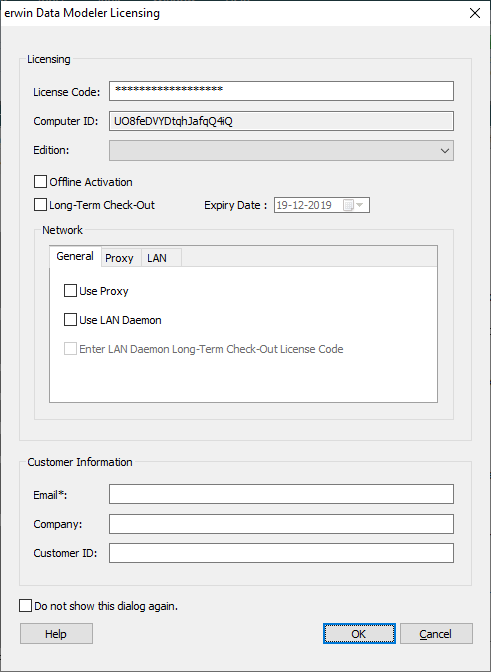491x672 pixels.
Task: Select the General network tab
Action: (75, 256)
